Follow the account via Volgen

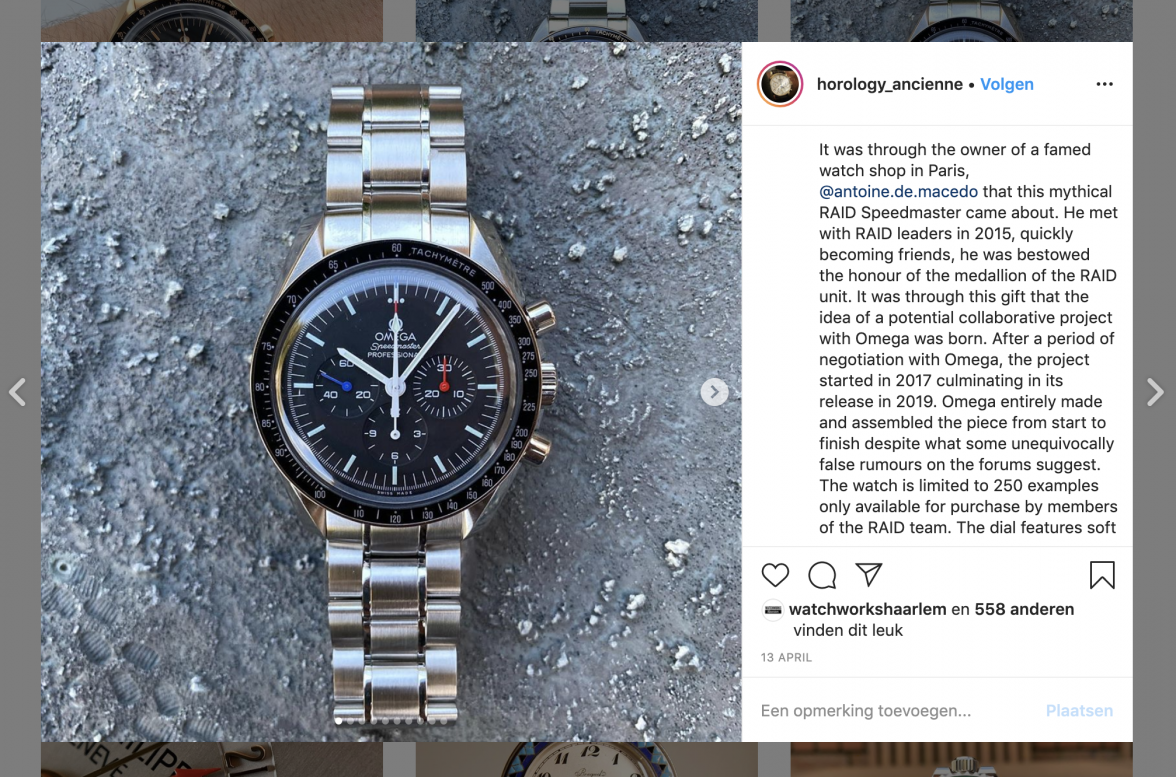1006,84
